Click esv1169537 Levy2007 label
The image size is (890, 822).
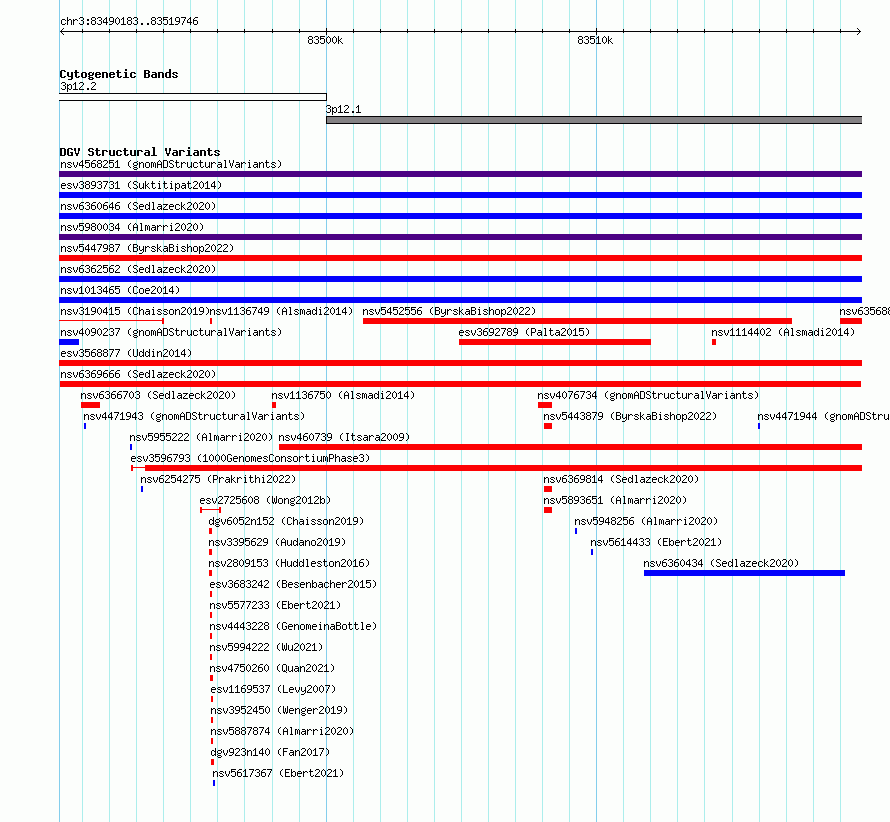coord(273,690)
